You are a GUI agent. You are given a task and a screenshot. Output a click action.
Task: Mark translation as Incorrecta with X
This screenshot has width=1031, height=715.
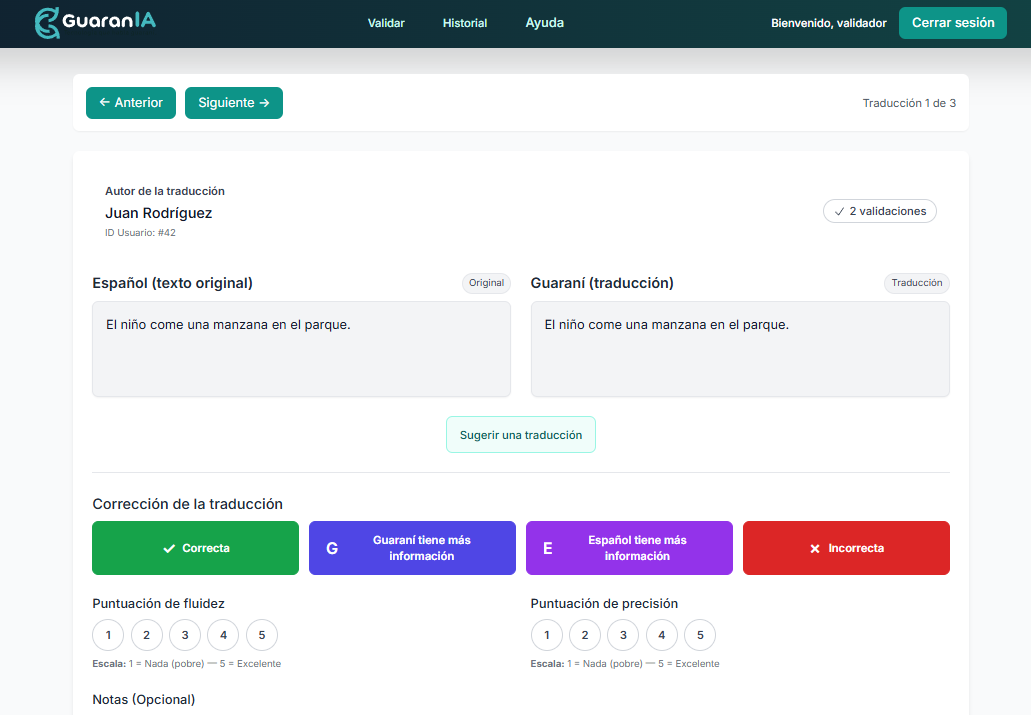click(x=846, y=548)
